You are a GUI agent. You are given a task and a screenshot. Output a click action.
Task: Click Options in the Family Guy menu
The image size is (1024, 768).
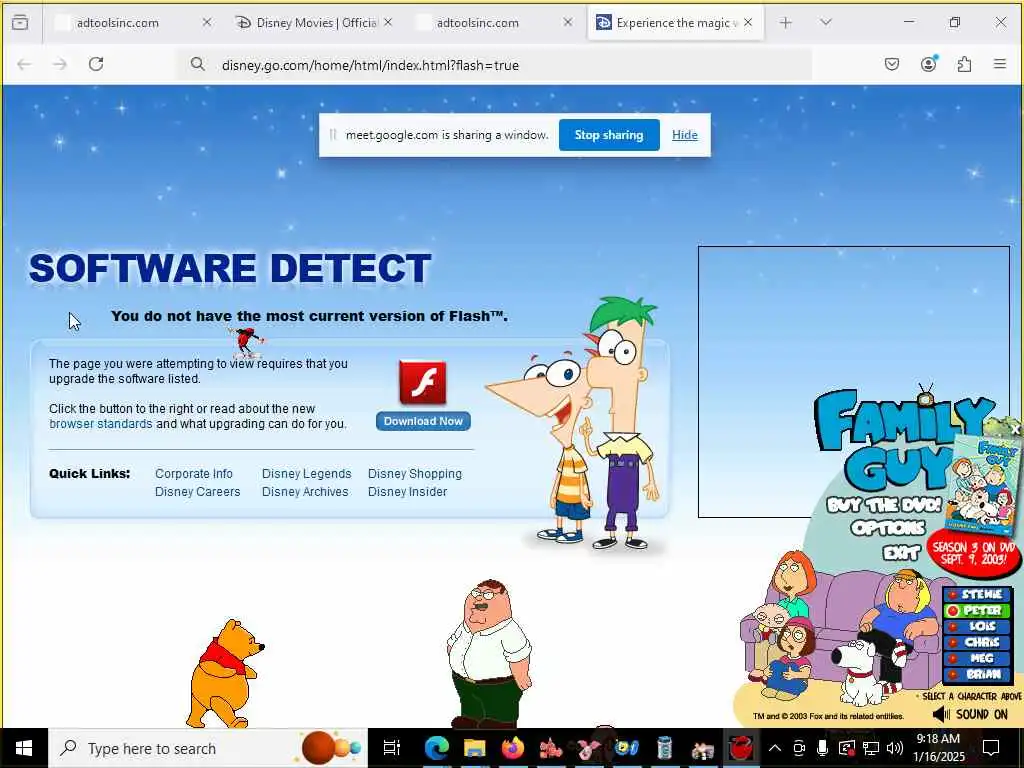(x=888, y=528)
